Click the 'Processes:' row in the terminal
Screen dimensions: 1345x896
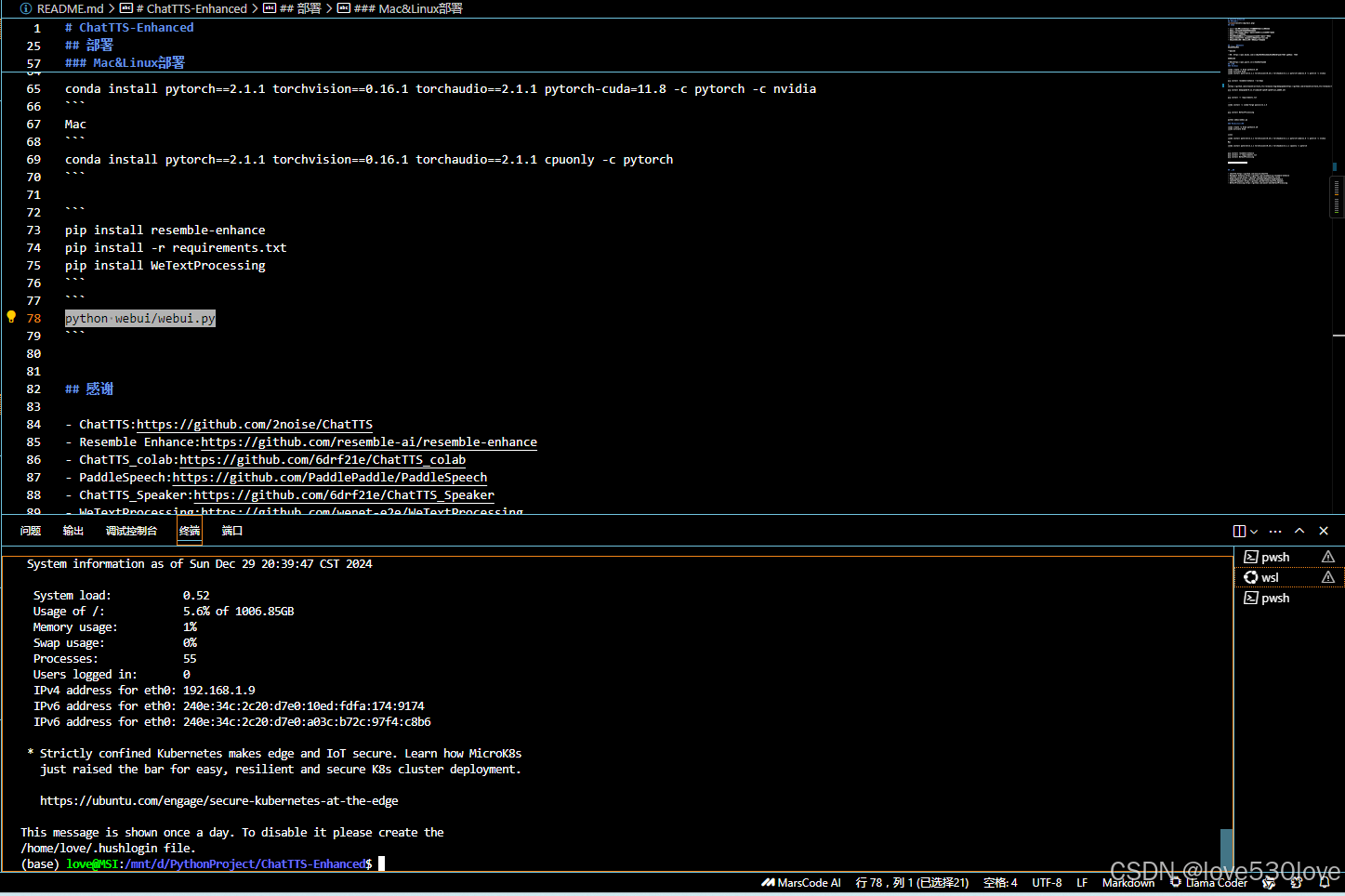(x=115, y=658)
